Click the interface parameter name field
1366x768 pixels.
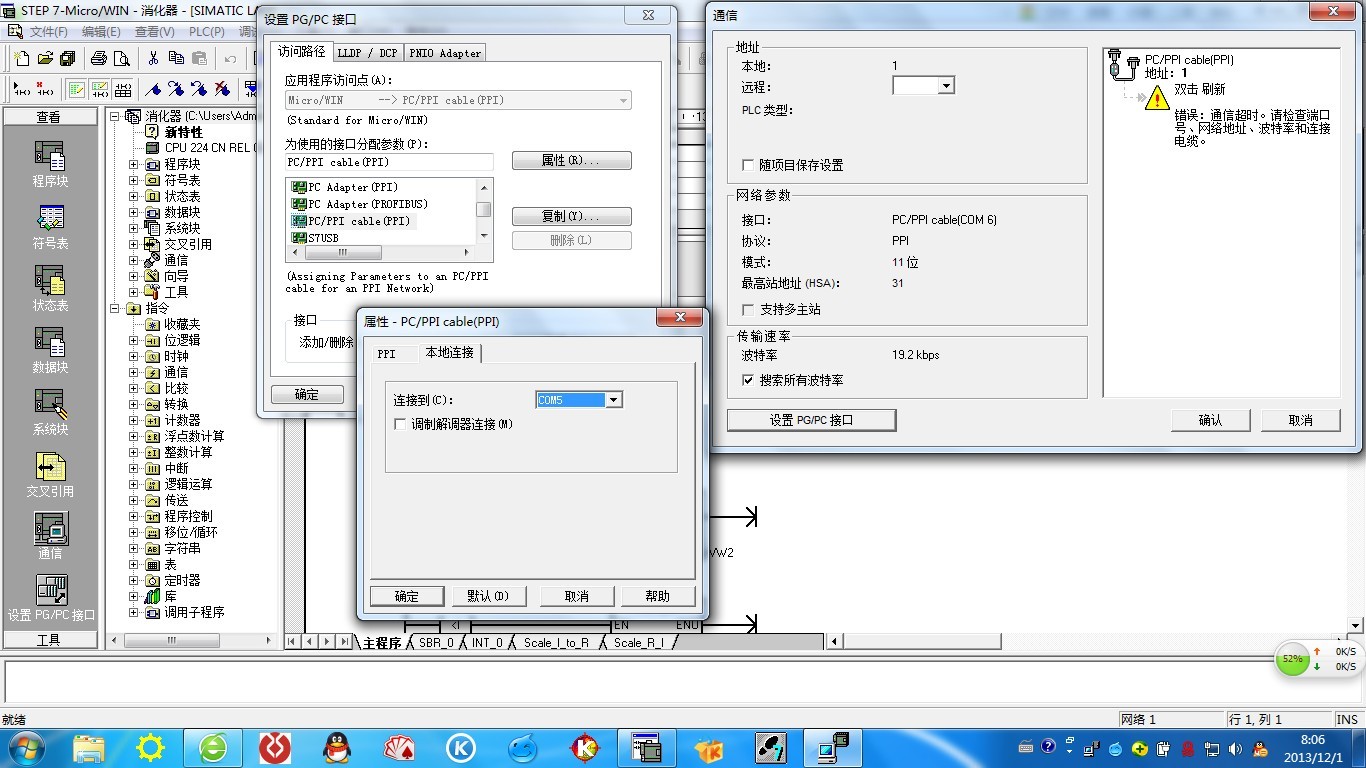click(x=389, y=162)
